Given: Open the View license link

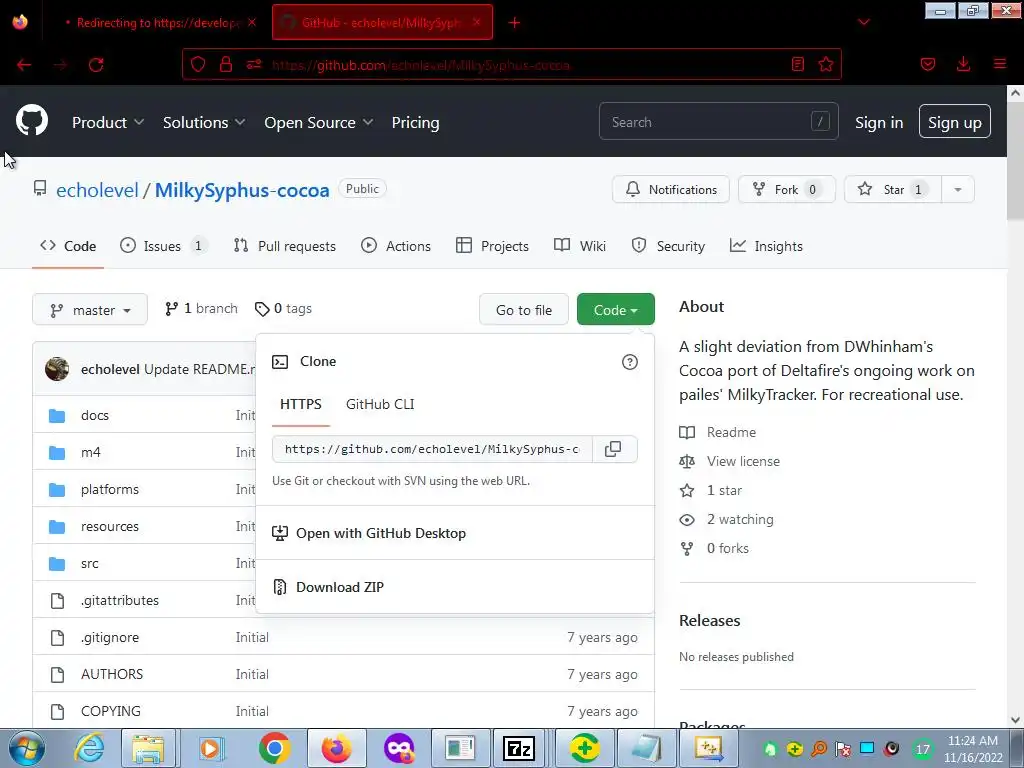Looking at the screenshot, I should [729, 461].
